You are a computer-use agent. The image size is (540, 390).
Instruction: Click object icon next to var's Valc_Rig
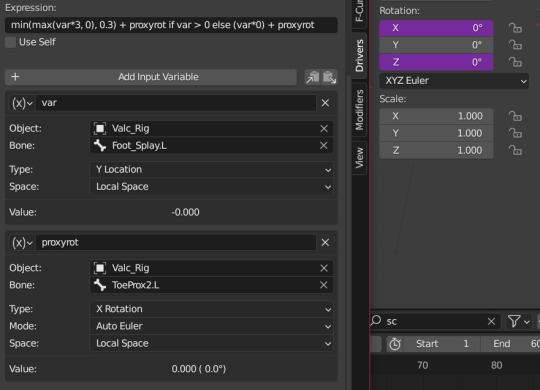click(100, 129)
